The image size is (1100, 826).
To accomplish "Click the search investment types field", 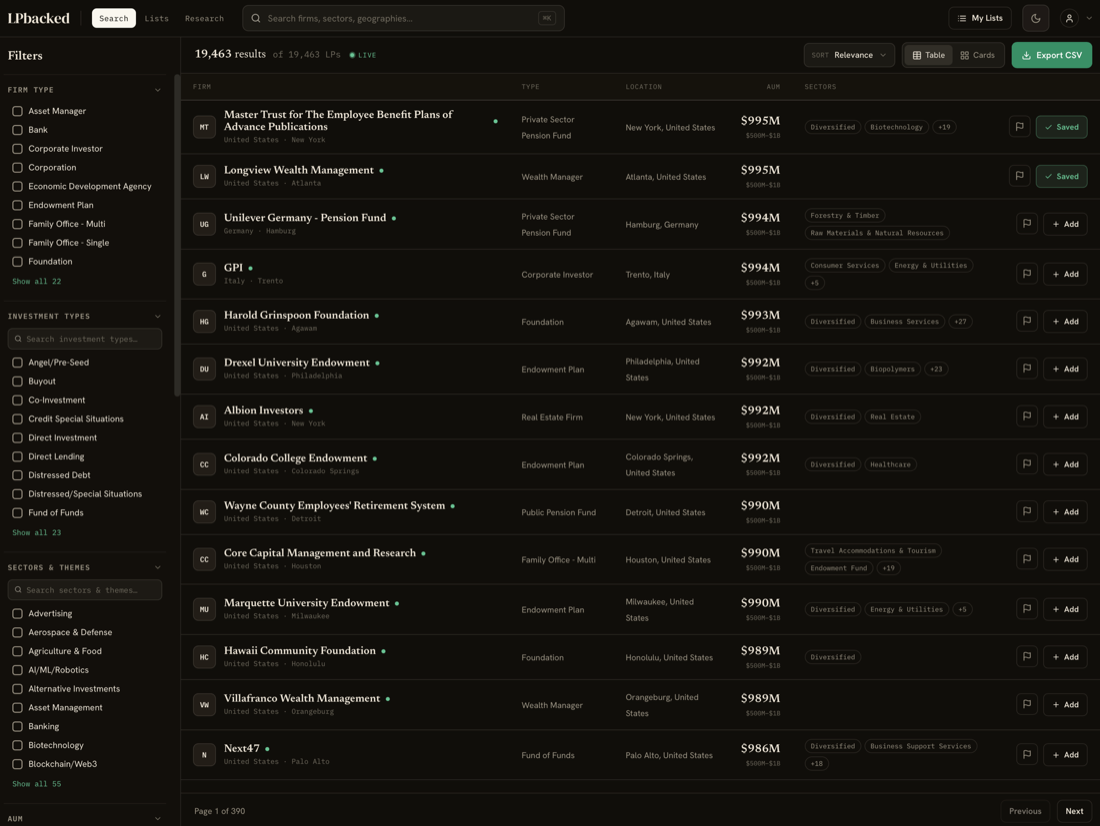I will 85,339.
